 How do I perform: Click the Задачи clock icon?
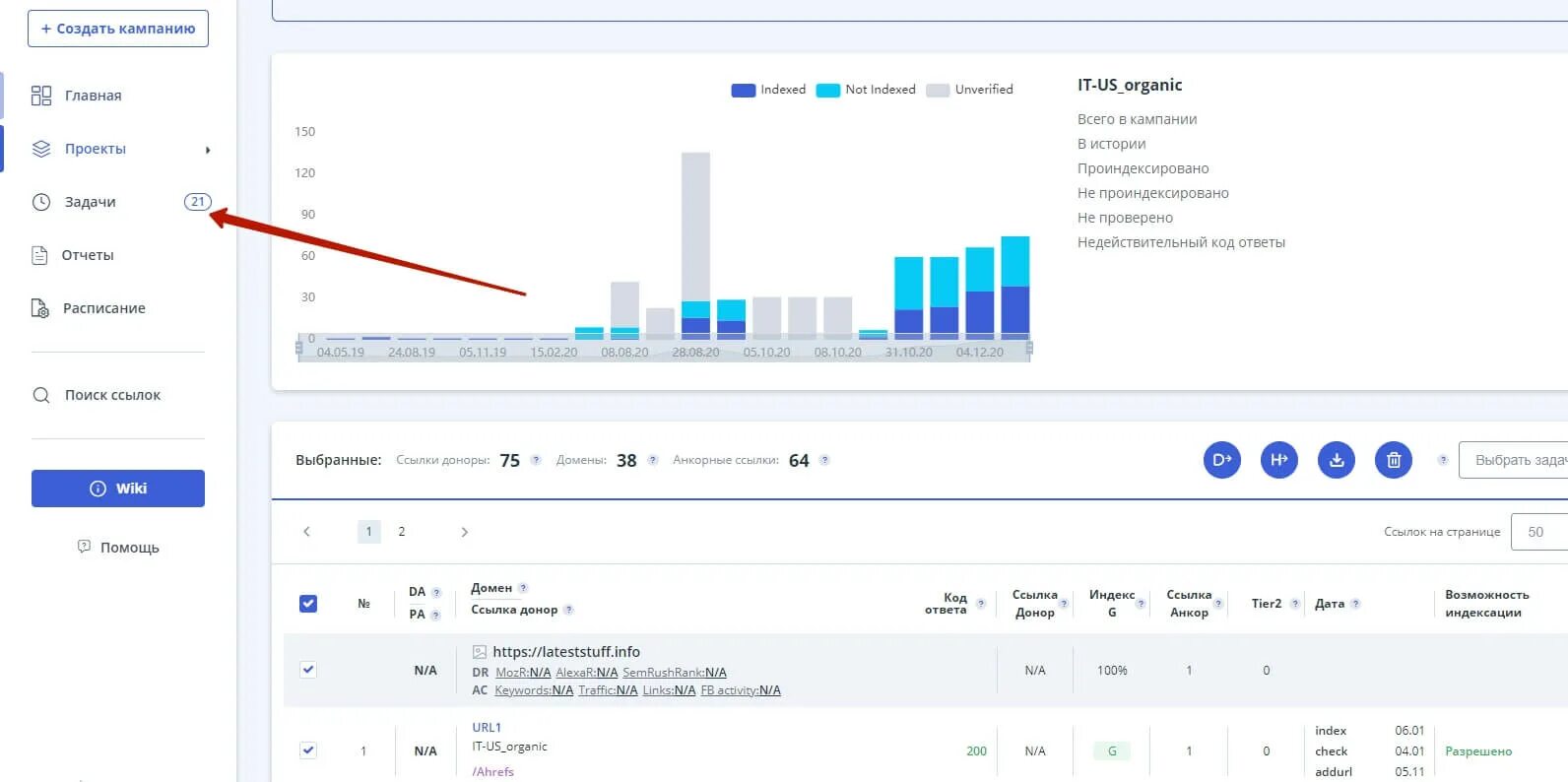point(41,202)
